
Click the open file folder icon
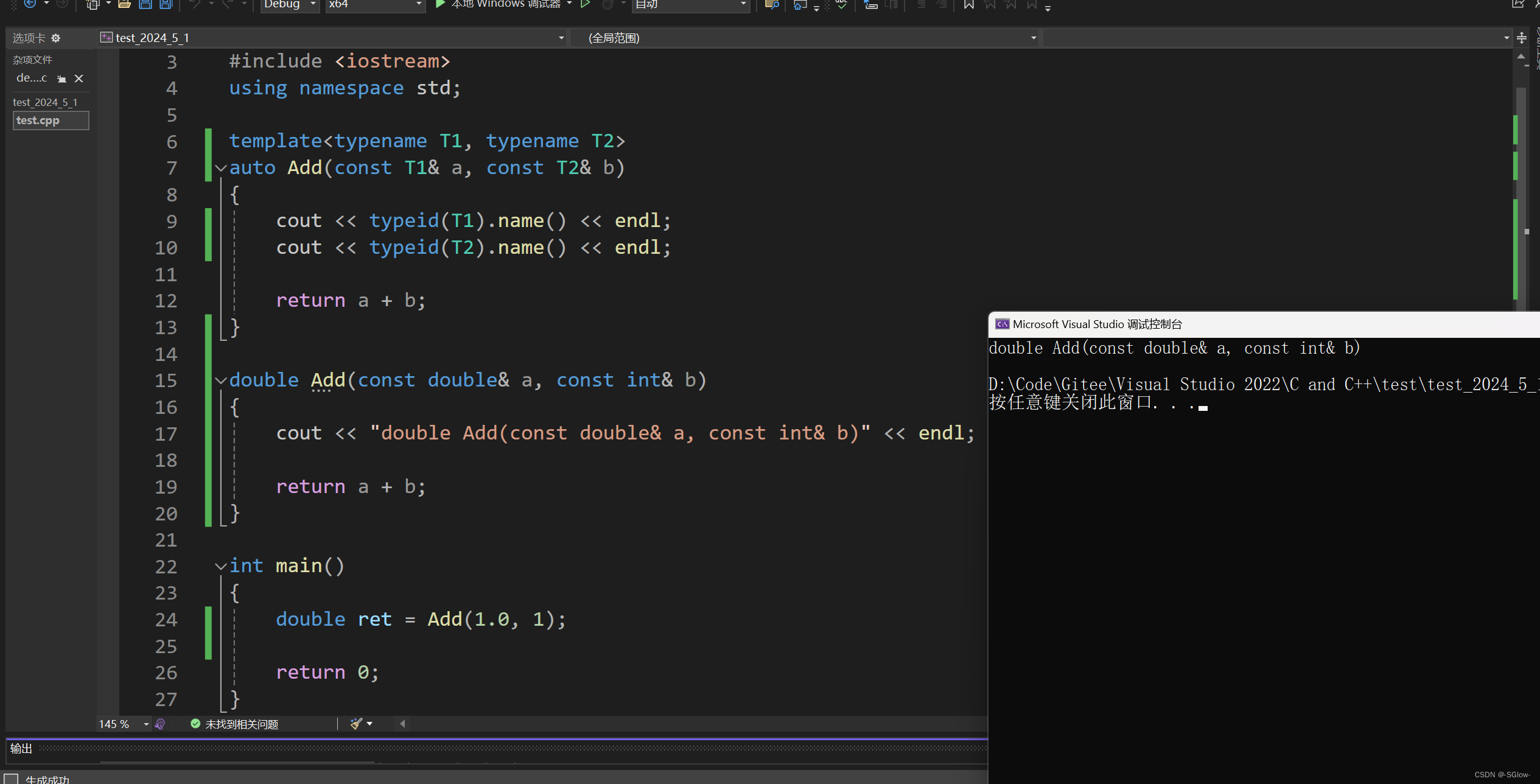pos(124,4)
